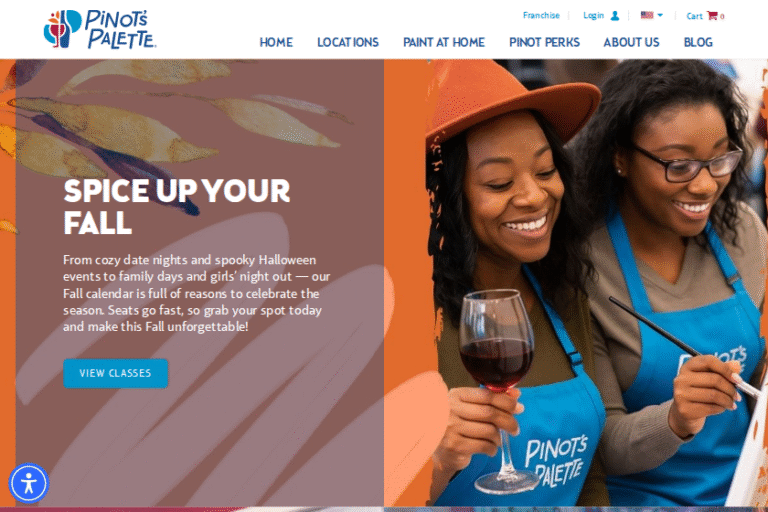Click the hero photo of women painting
This screenshot has height=512, width=768.
tap(576, 283)
